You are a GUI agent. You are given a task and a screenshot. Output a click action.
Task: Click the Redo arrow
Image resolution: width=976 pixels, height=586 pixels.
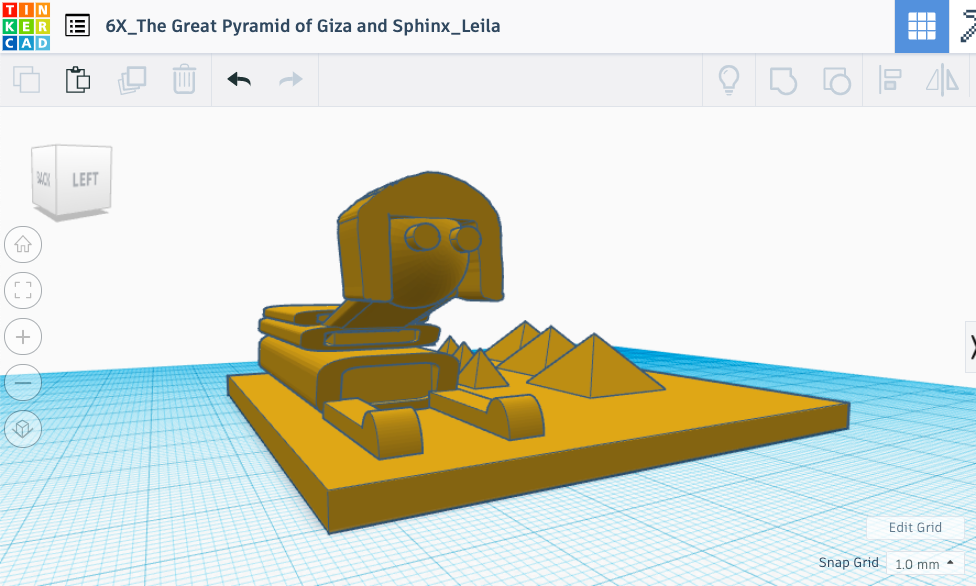pos(291,80)
